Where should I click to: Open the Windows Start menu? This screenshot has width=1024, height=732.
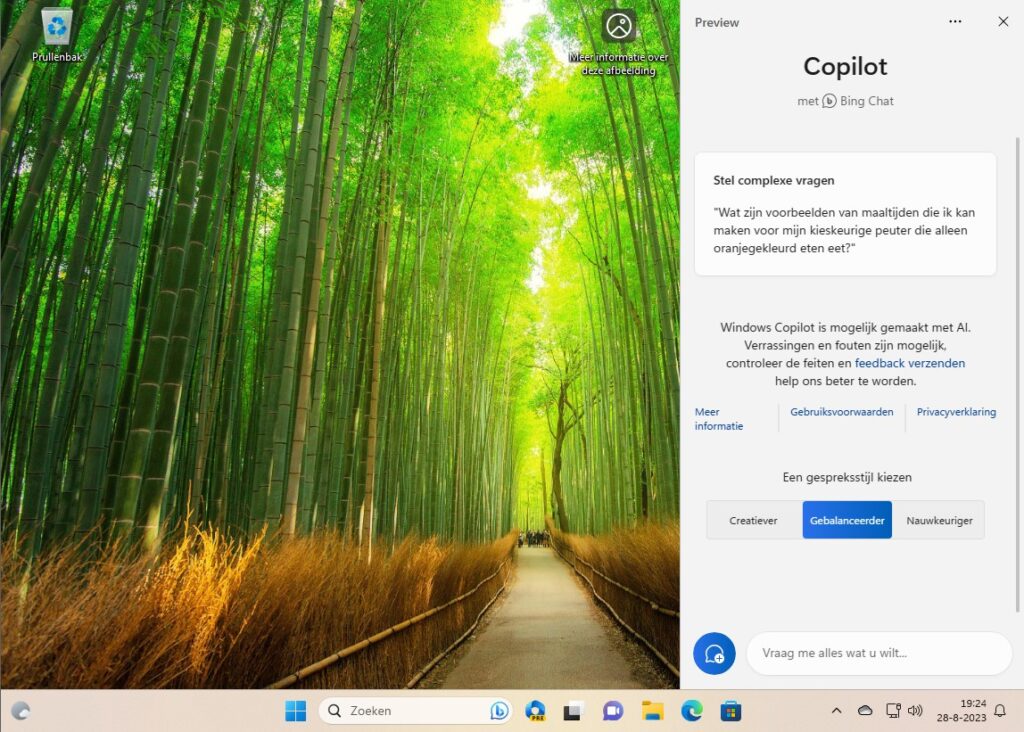pos(296,710)
